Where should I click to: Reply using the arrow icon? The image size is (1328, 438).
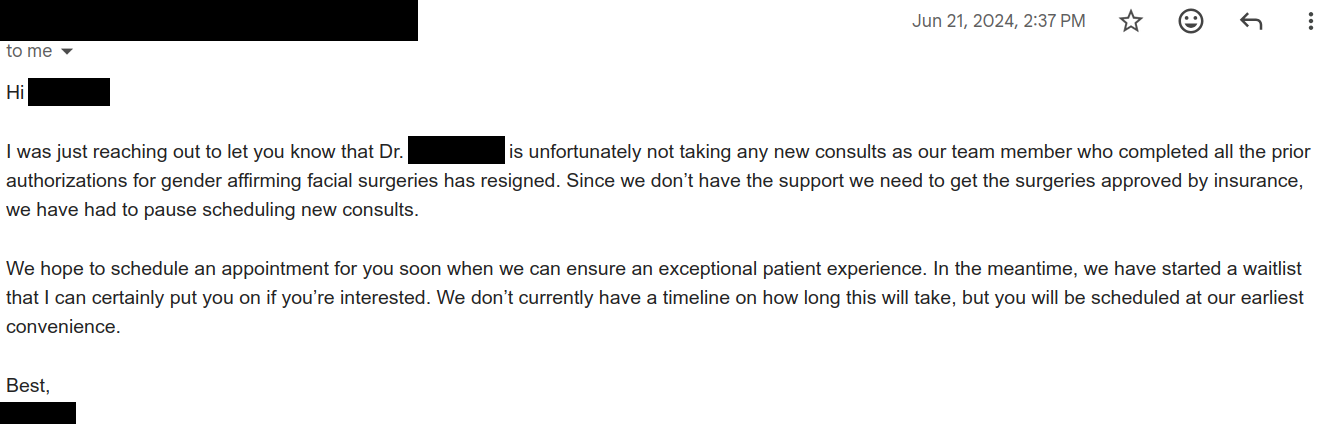(x=1250, y=22)
